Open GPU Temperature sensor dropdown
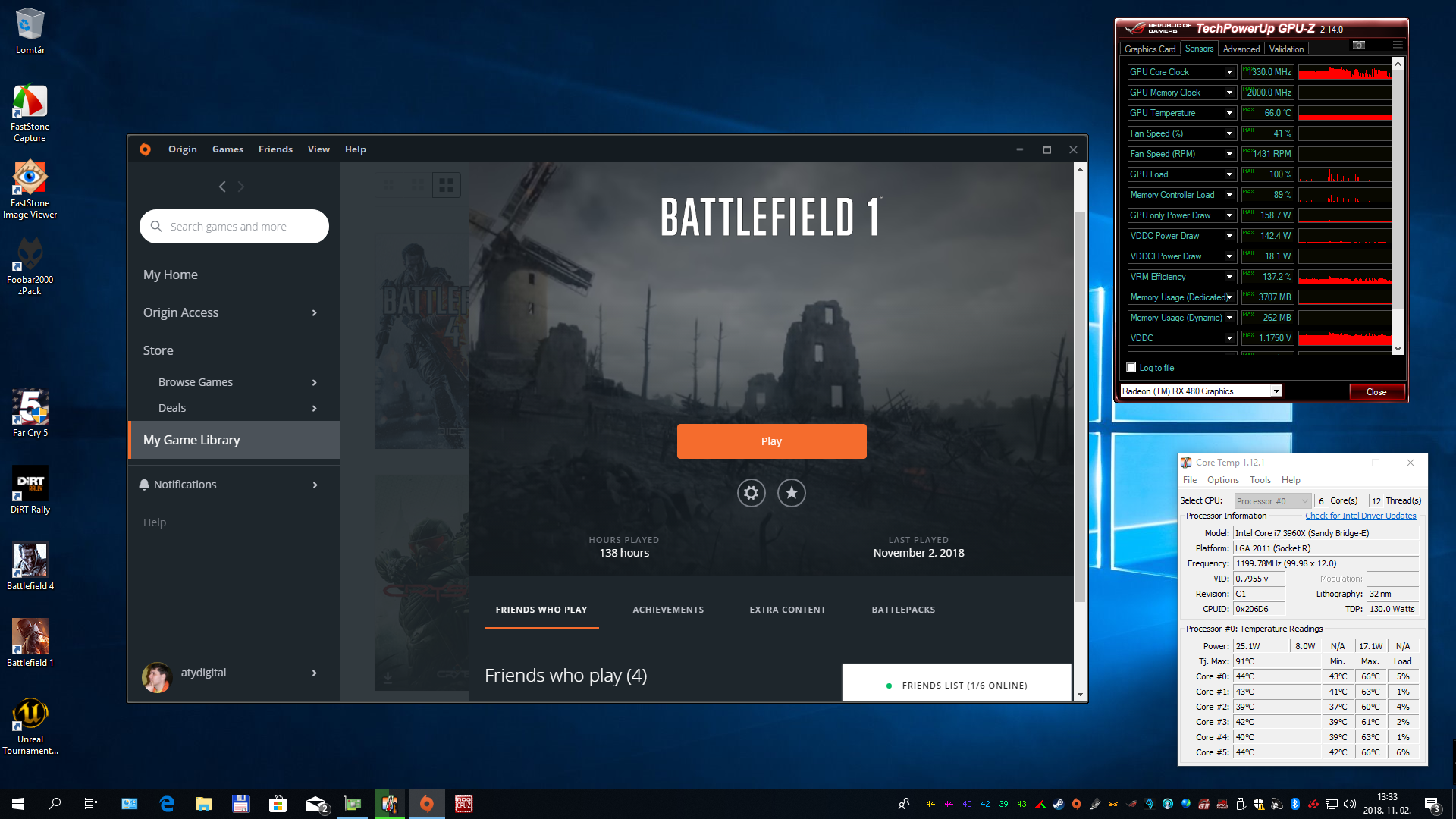Image resolution: width=1456 pixels, height=819 pixels. (1229, 113)
